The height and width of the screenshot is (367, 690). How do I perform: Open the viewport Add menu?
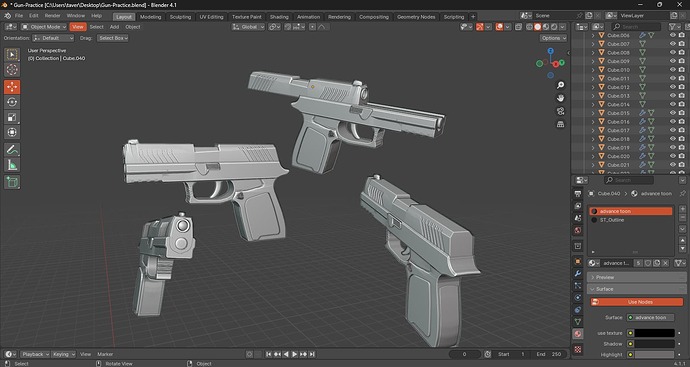[x=114, y=27]
